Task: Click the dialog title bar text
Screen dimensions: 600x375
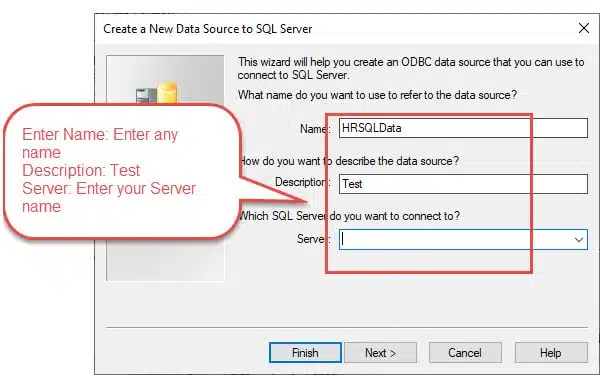Action: tap(208, 29)
